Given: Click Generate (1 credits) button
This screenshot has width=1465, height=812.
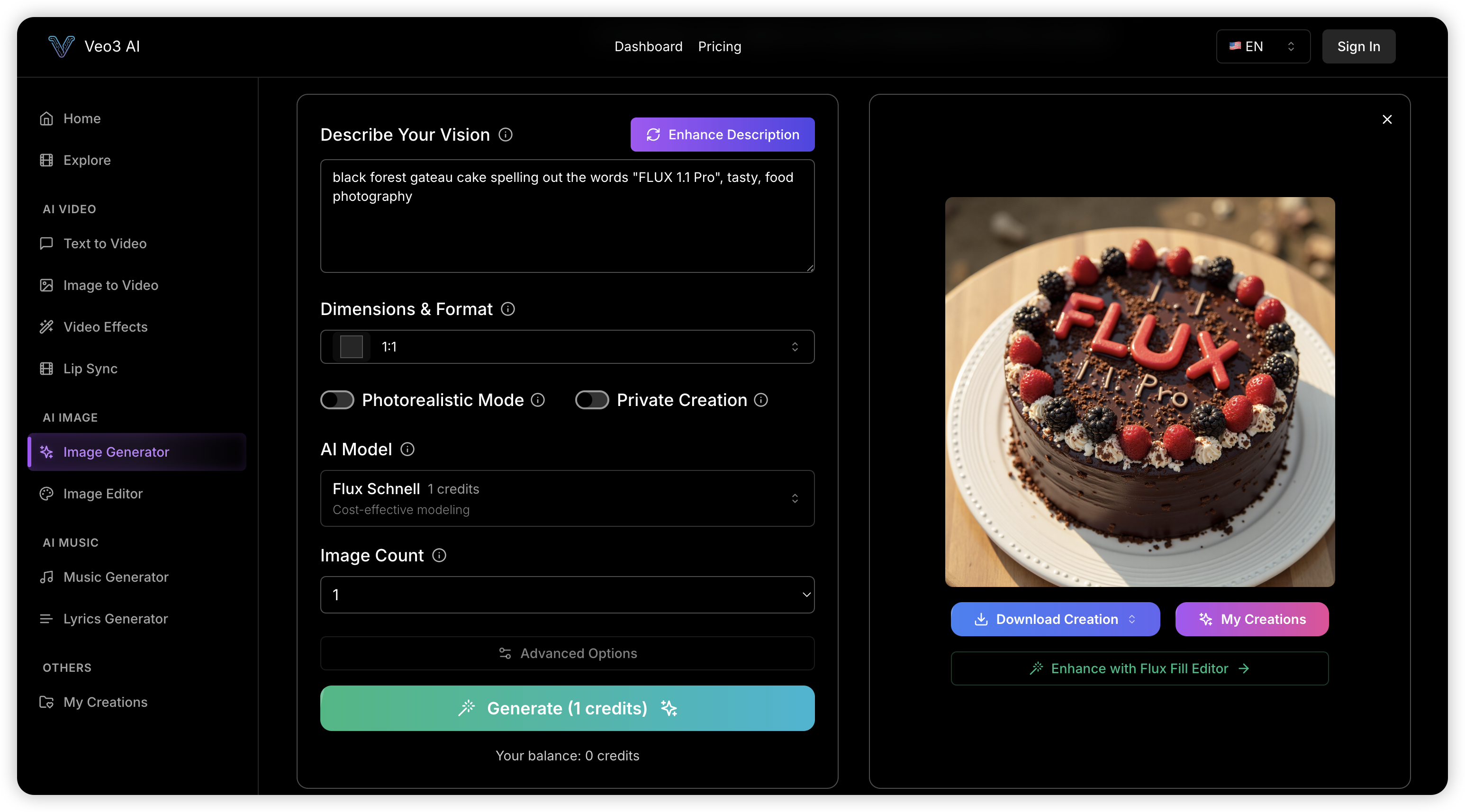Looking at the screenshot, I should pos(567,709).
